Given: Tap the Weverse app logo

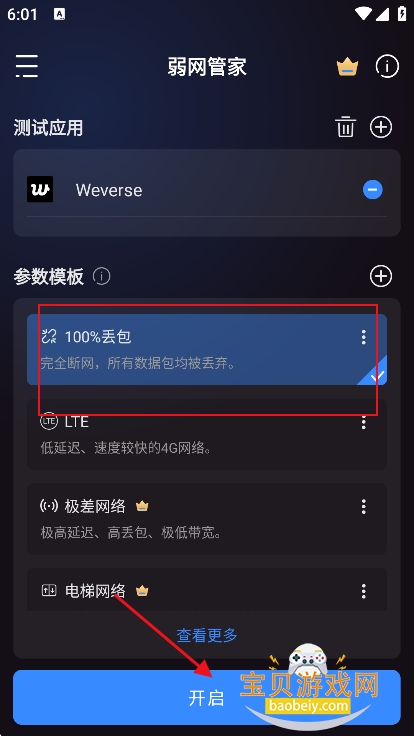Looking at the screenshot, I should point(40,190).
